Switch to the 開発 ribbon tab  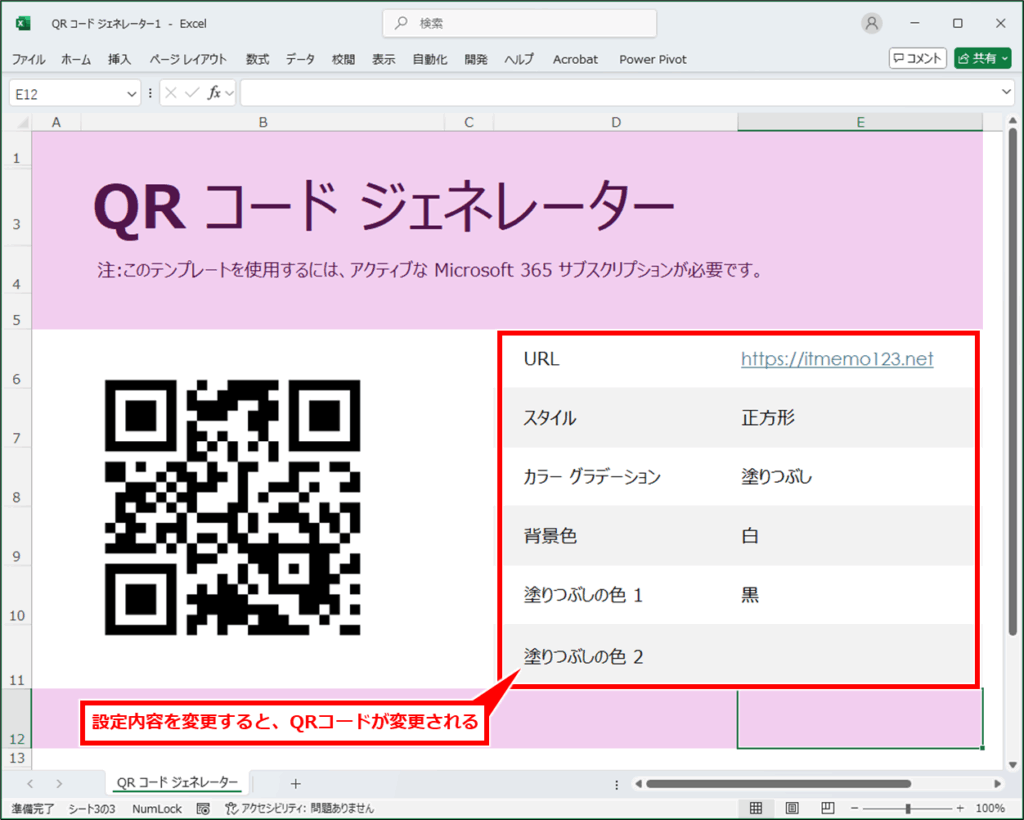tap(475, 59)
